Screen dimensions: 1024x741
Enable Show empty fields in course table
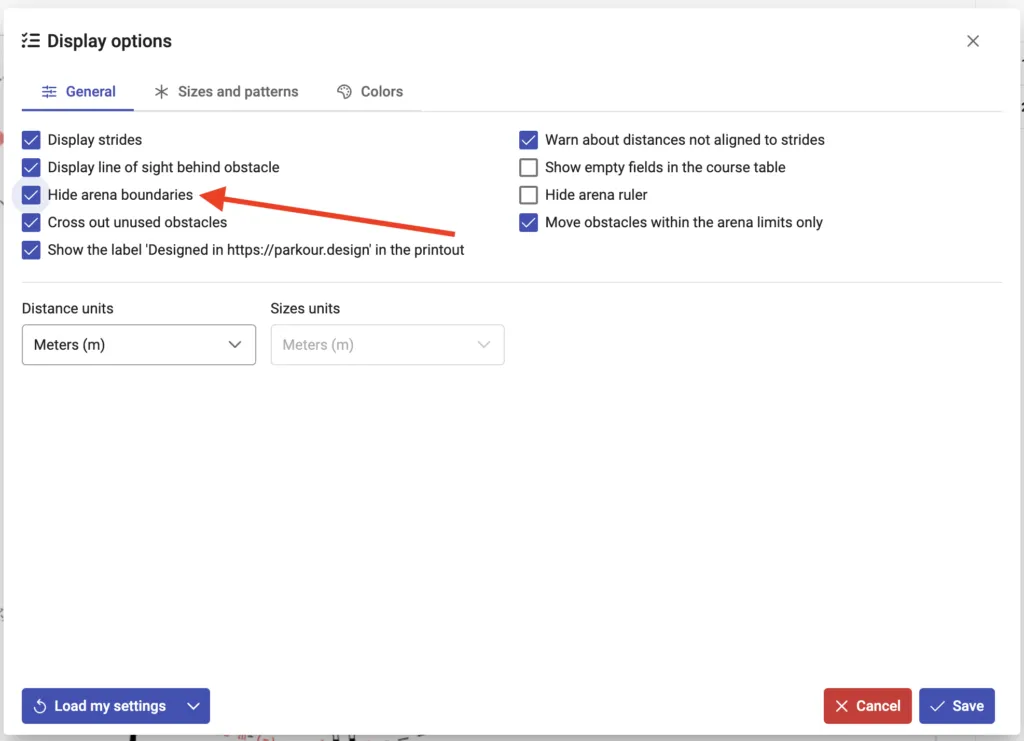(x=528, y=167)
